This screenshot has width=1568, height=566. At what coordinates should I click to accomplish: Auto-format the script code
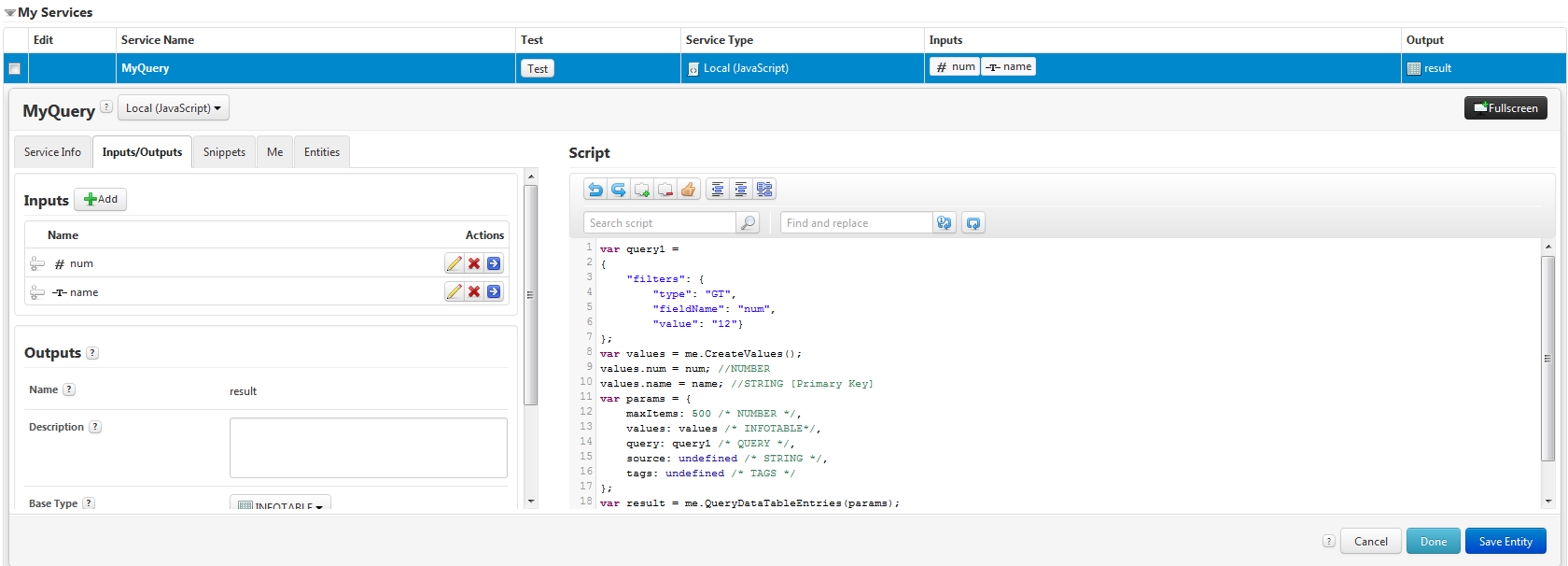tap(764, 190)
